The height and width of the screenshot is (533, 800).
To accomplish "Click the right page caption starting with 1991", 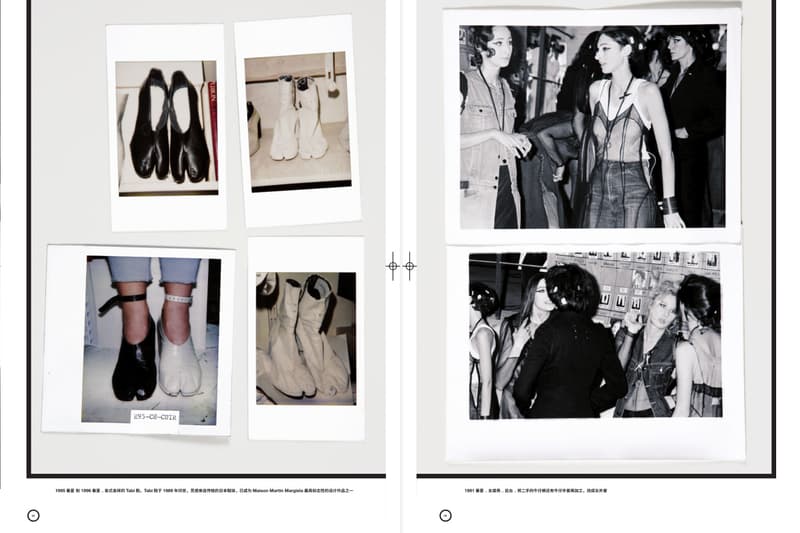I will [535, 491].
